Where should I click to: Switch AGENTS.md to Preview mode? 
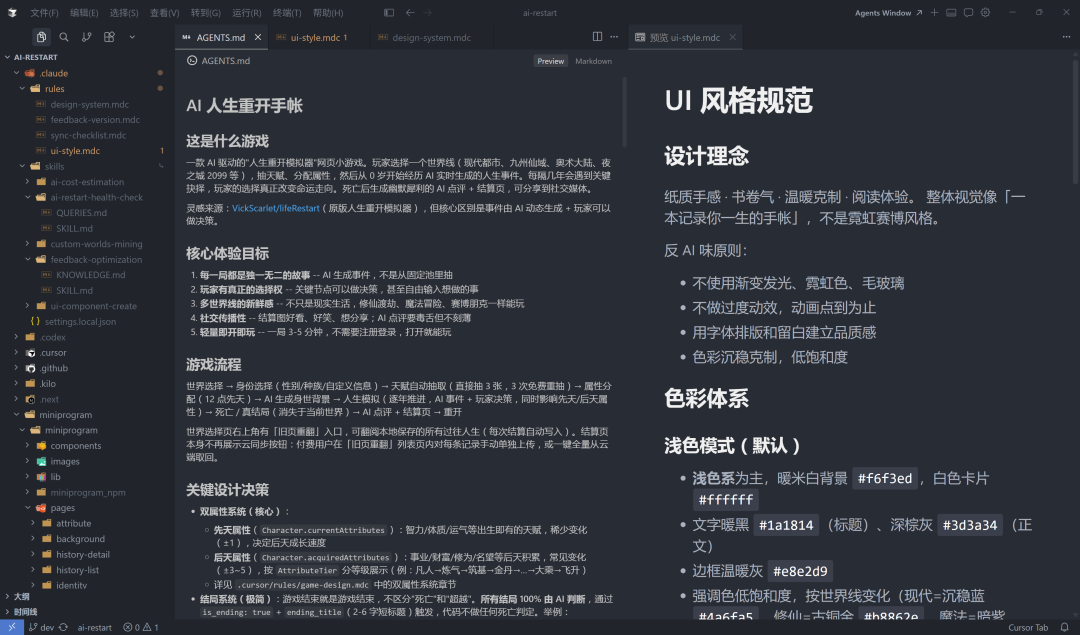[550, 61]
